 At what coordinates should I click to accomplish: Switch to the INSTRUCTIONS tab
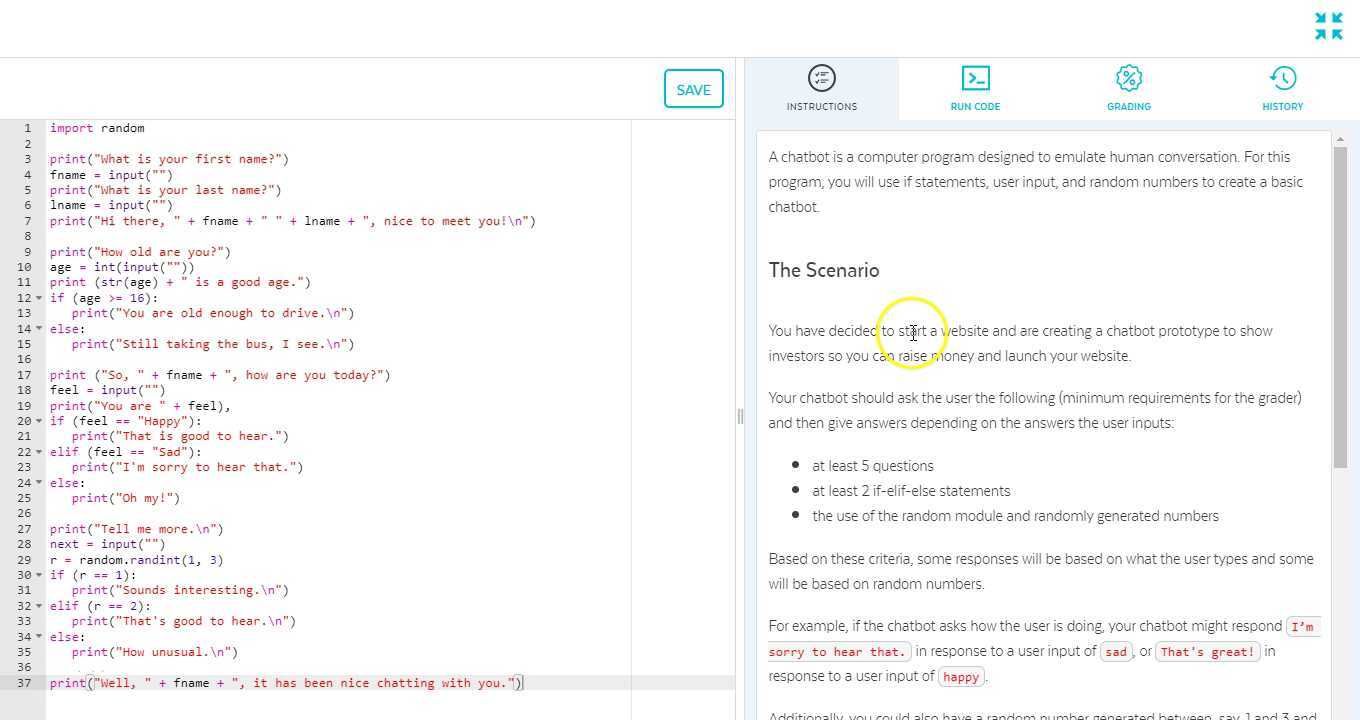coord(821,106)
